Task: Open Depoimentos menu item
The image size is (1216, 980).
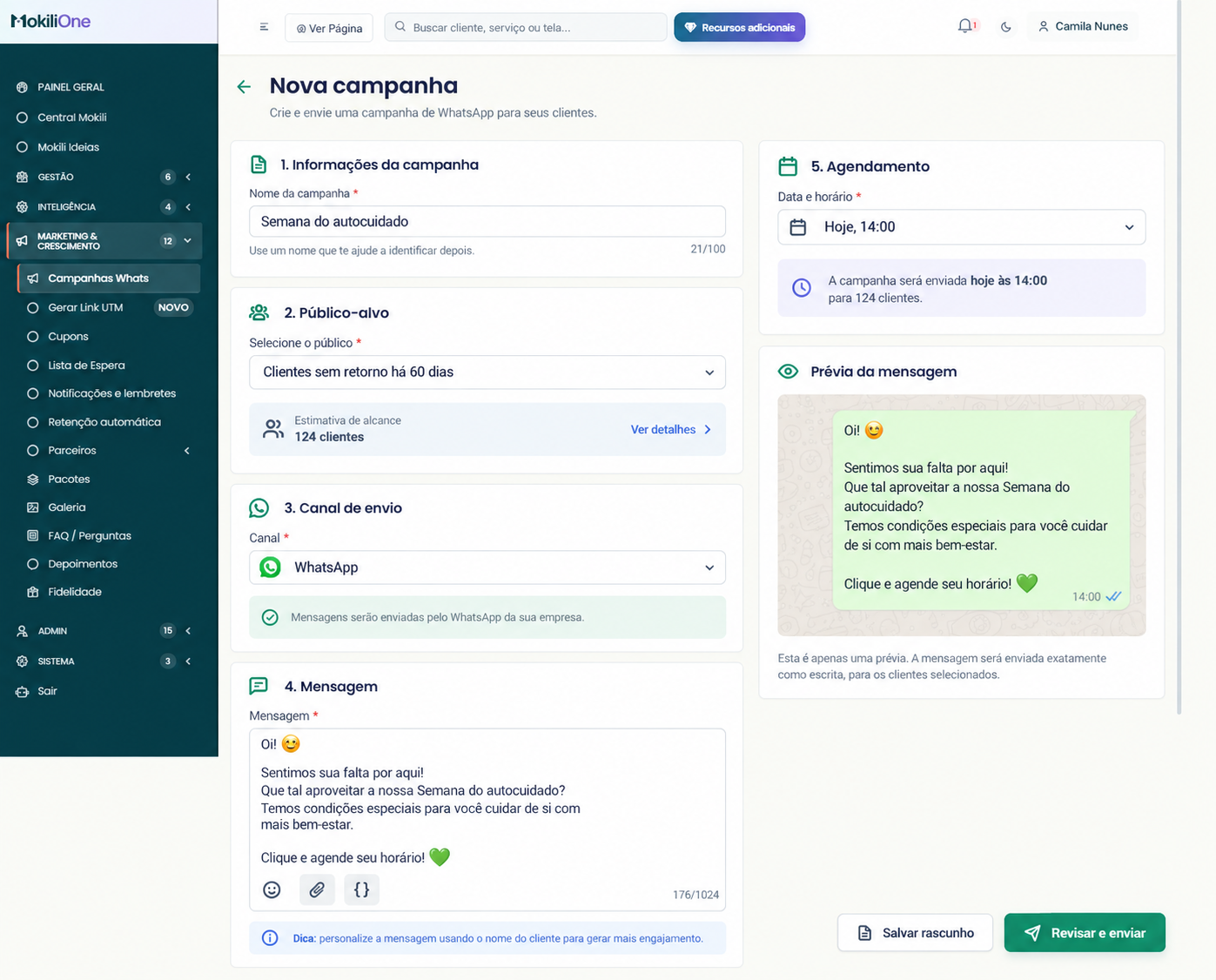Action: coord(83,564)
